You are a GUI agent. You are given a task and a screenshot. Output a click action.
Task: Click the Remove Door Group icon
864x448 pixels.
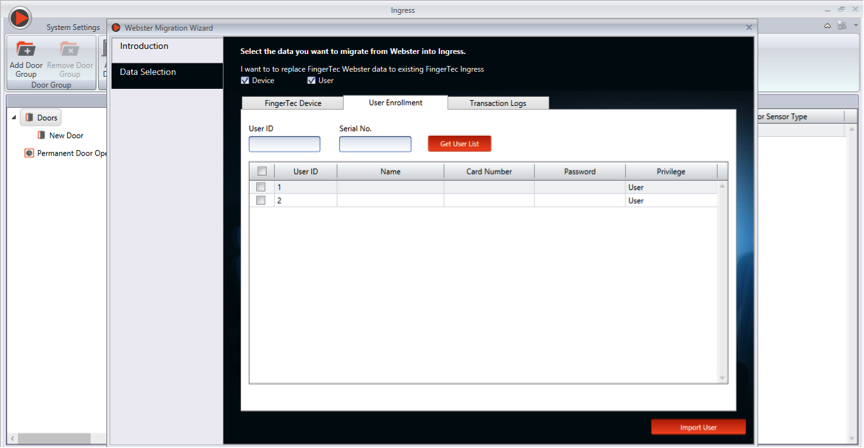pos(69,49)
